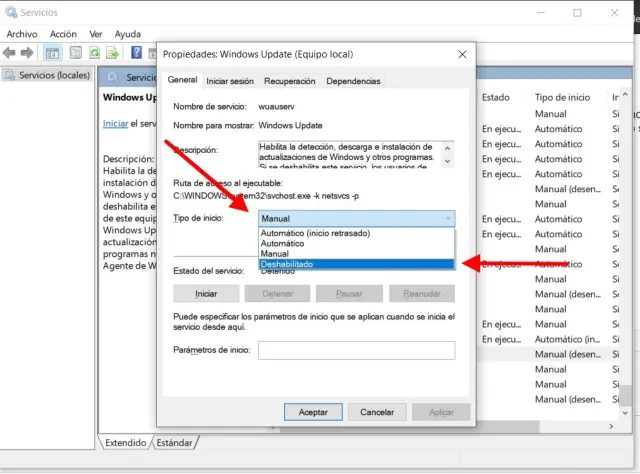The image size is (640, 474).
Task: Choose the Manual option in dropdown list
Action: 357,254
